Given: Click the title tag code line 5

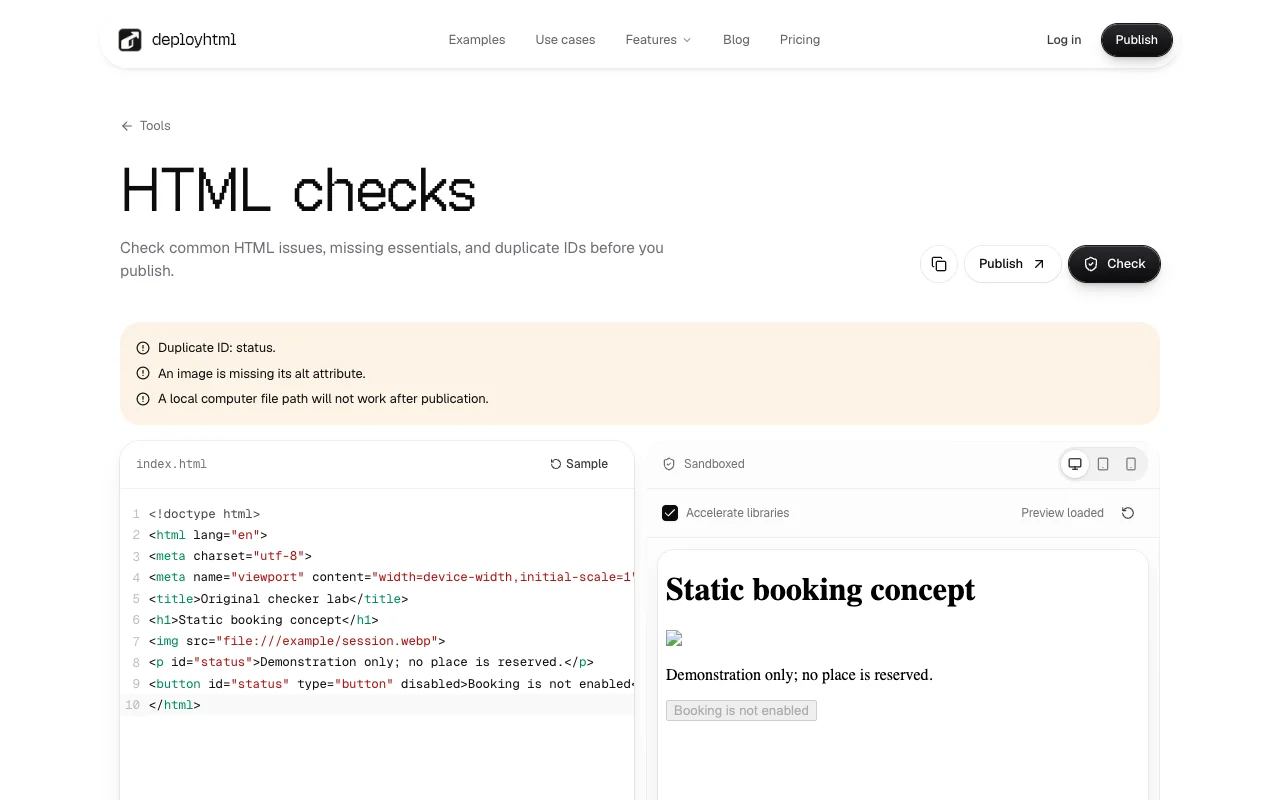Looking at the screenshot, I should point(278,599).
